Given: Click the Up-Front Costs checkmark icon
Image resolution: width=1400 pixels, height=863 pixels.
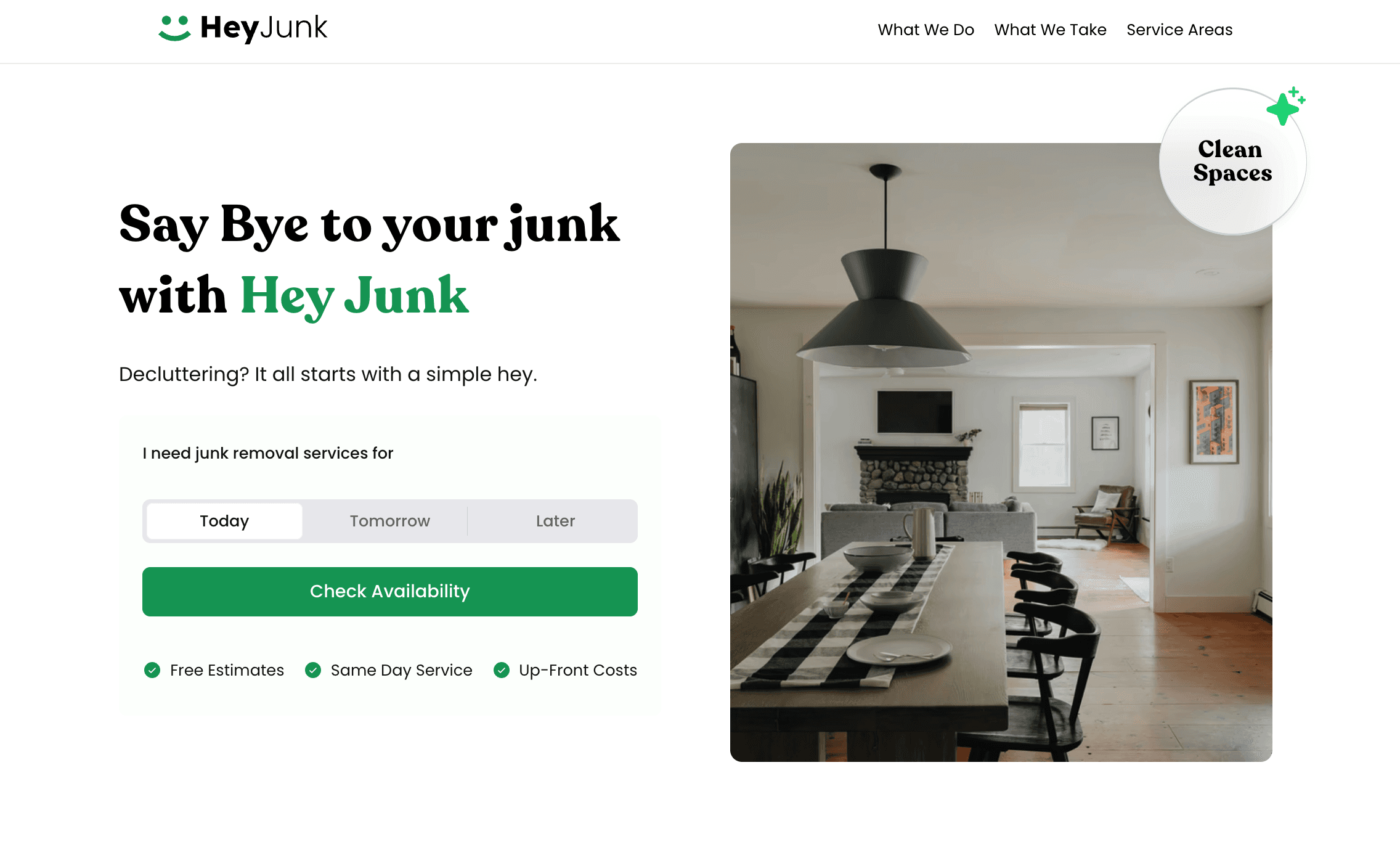Looking at the screenshot, I should [502, 670].
